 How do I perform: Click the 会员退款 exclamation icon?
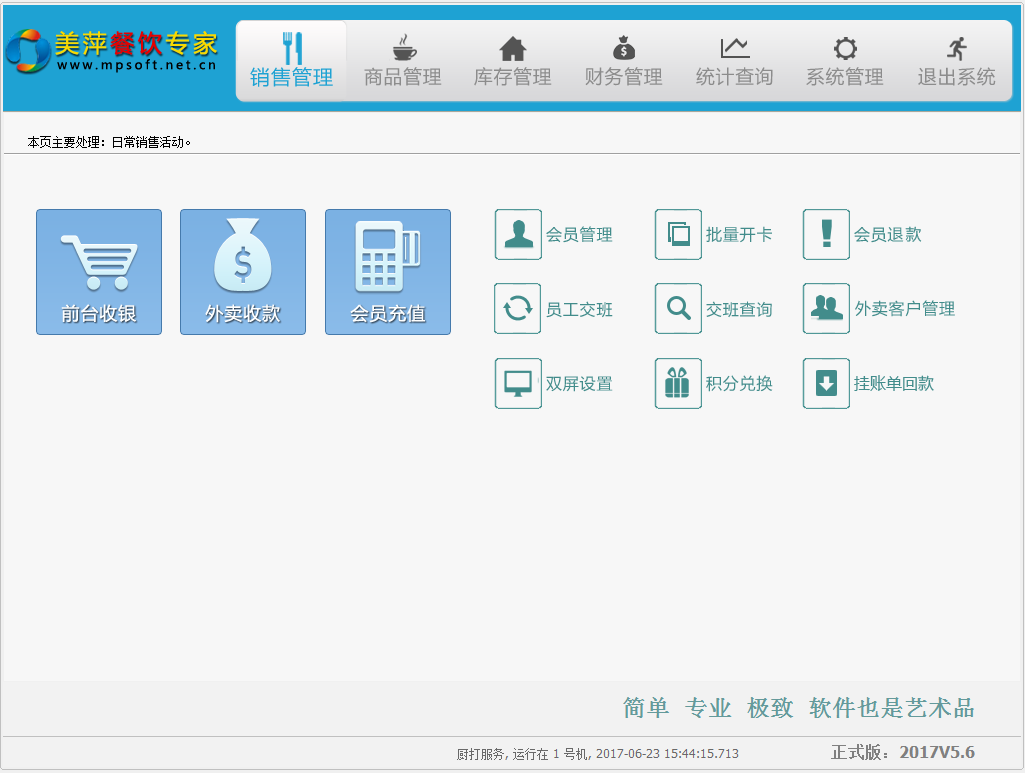point(826,235)
